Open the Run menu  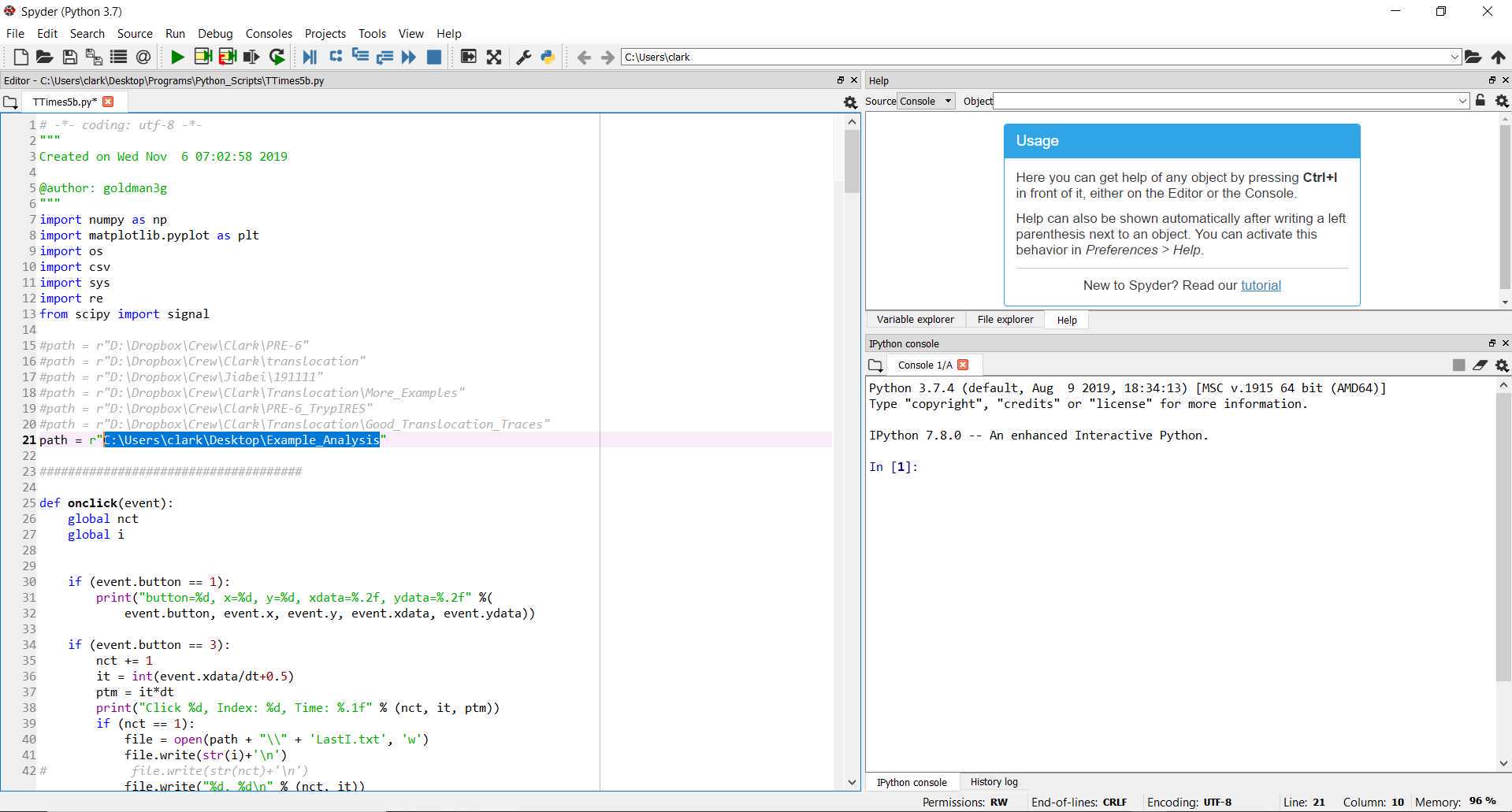175,33
